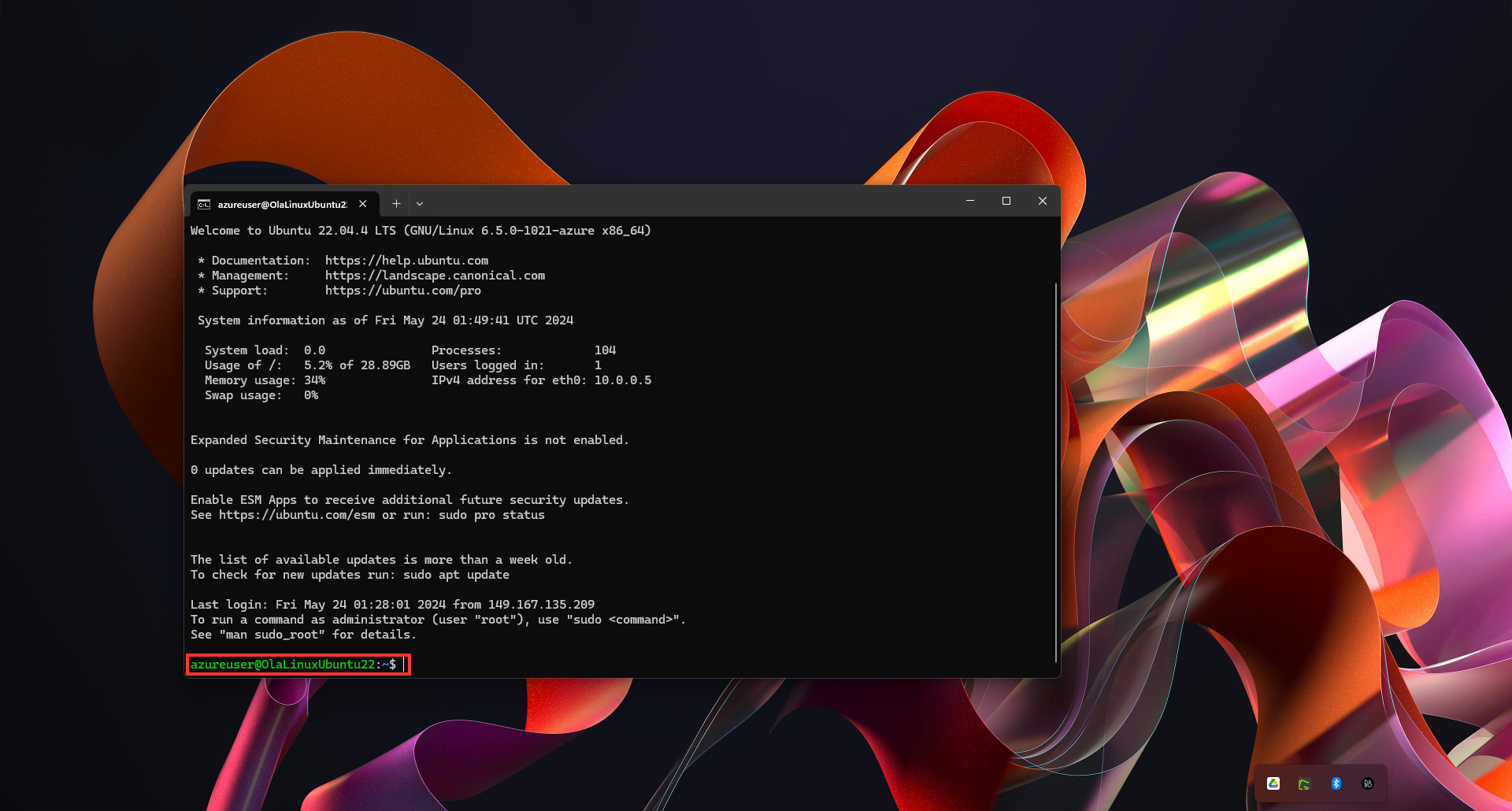Maximize the Windows Terminal window
This screenshot has width=1512, height=811.
(x=1006, y=201)
